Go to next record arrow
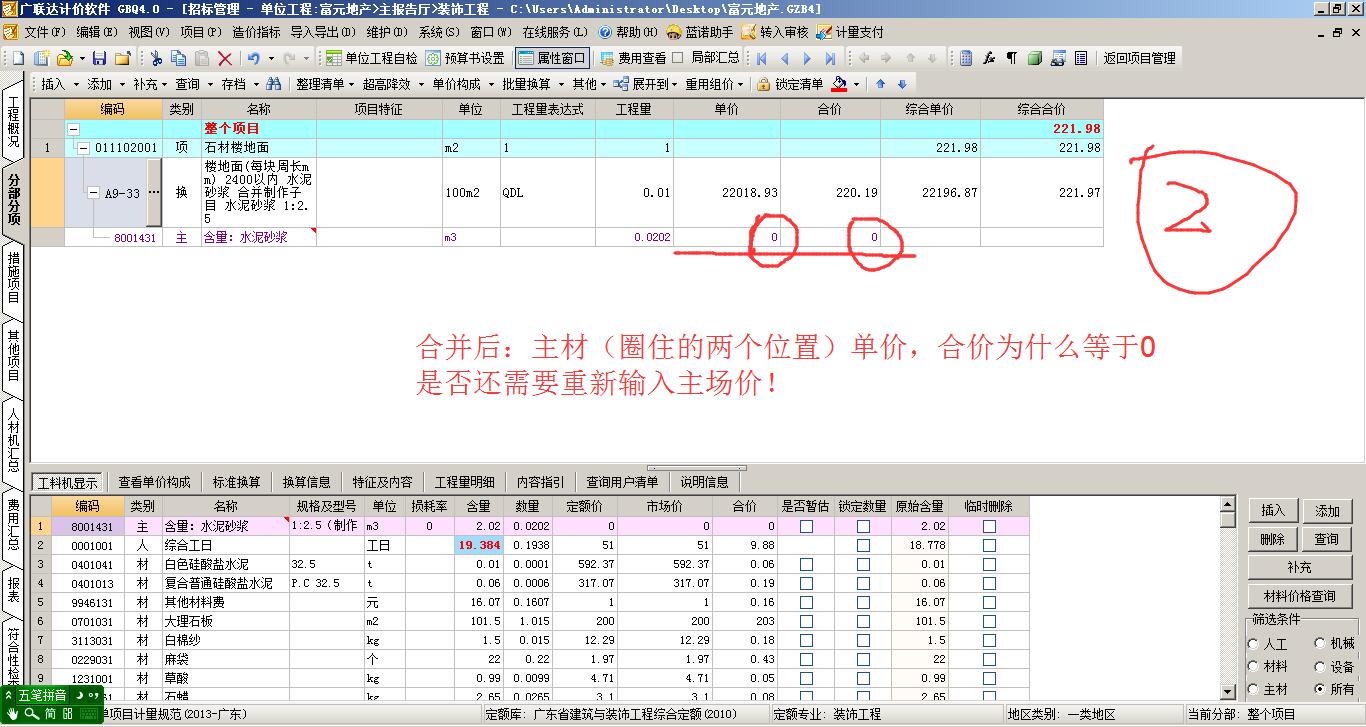The image size is (1366, 727). [807, 59]
